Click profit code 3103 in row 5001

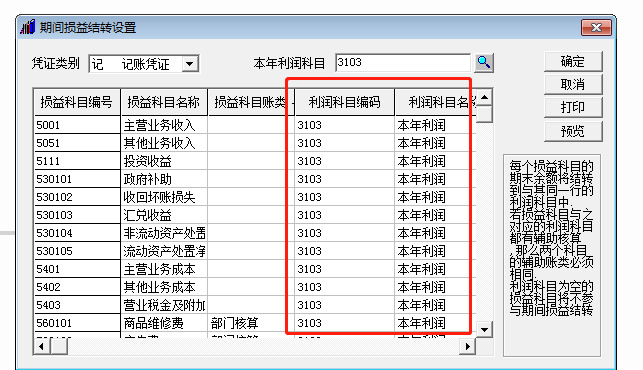tap(344, 125)
